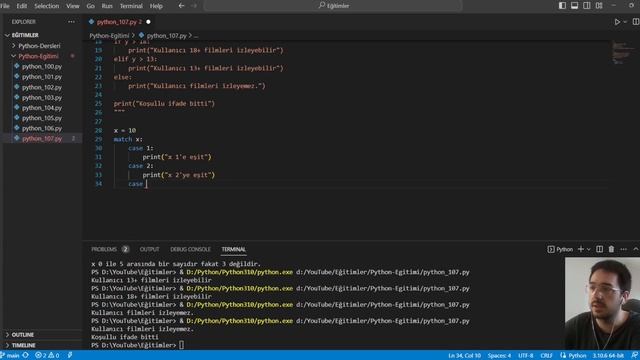
Task: Create a new terminal with plus icon
Action: tap(580, 249)
